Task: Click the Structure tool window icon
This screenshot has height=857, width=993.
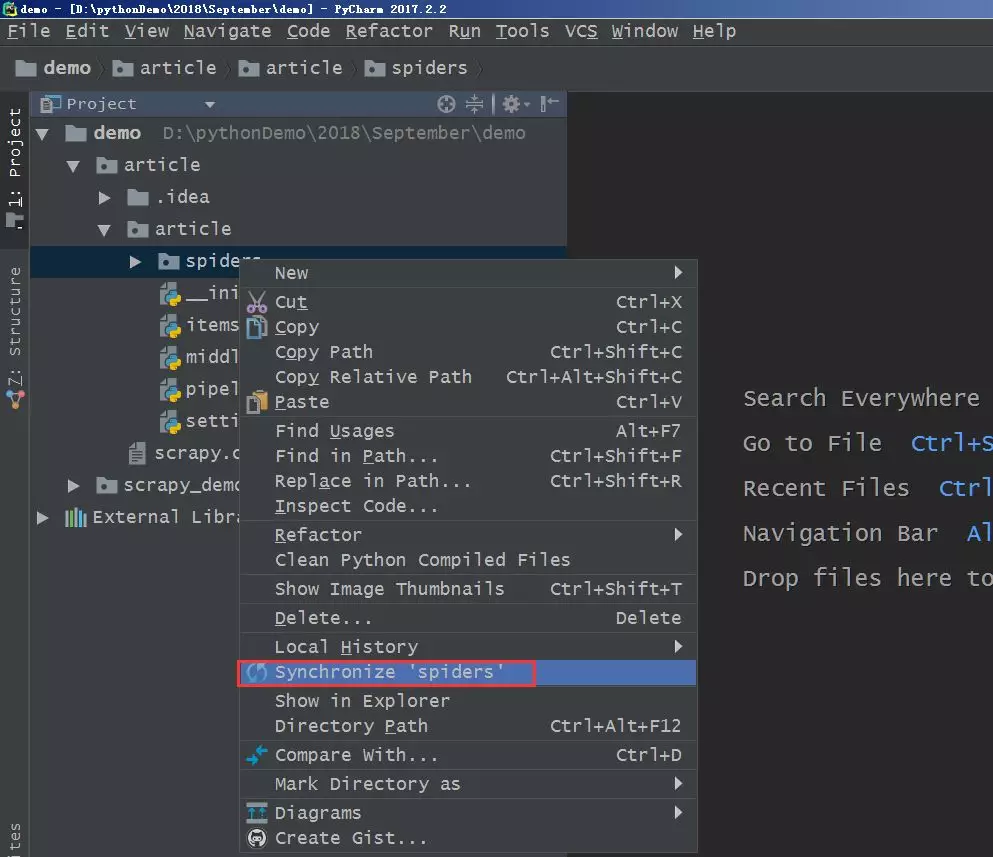Action: pyautogui.click(x=15, y=399)
